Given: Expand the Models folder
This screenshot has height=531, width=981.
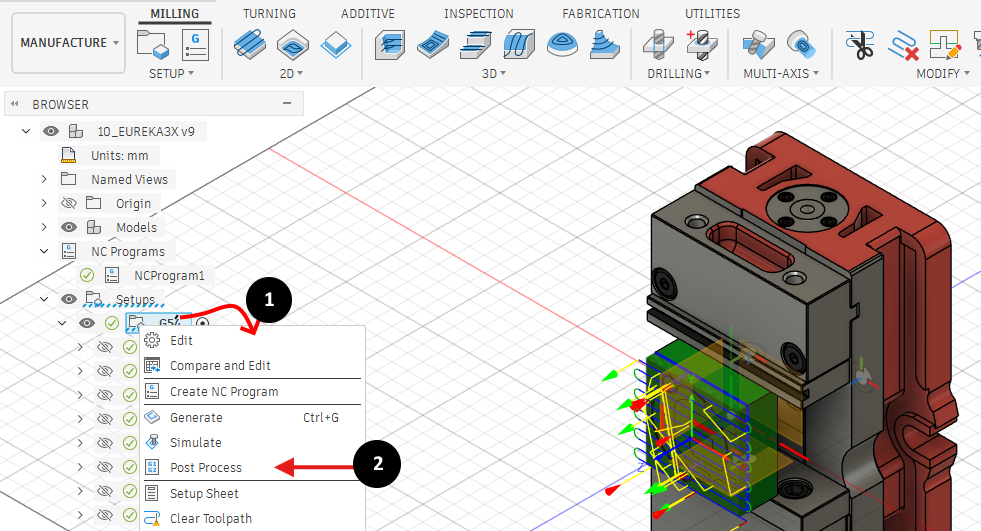Looking at the screenshot, I should [x=44, y=227].
